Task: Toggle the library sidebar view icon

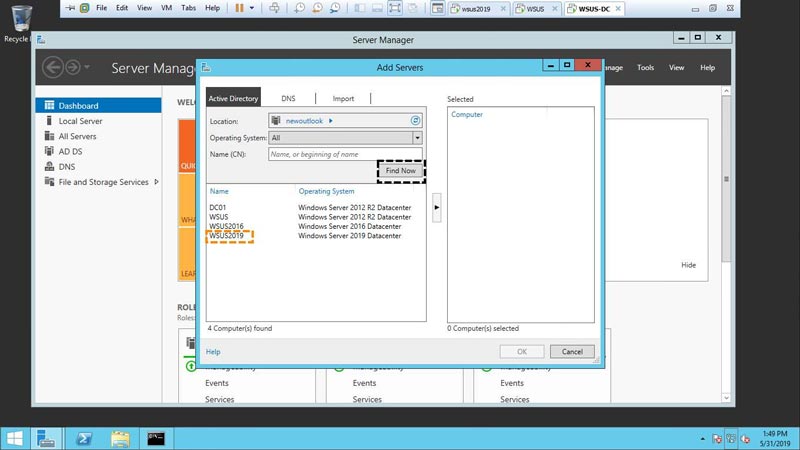Action: (x=360, y=8)
